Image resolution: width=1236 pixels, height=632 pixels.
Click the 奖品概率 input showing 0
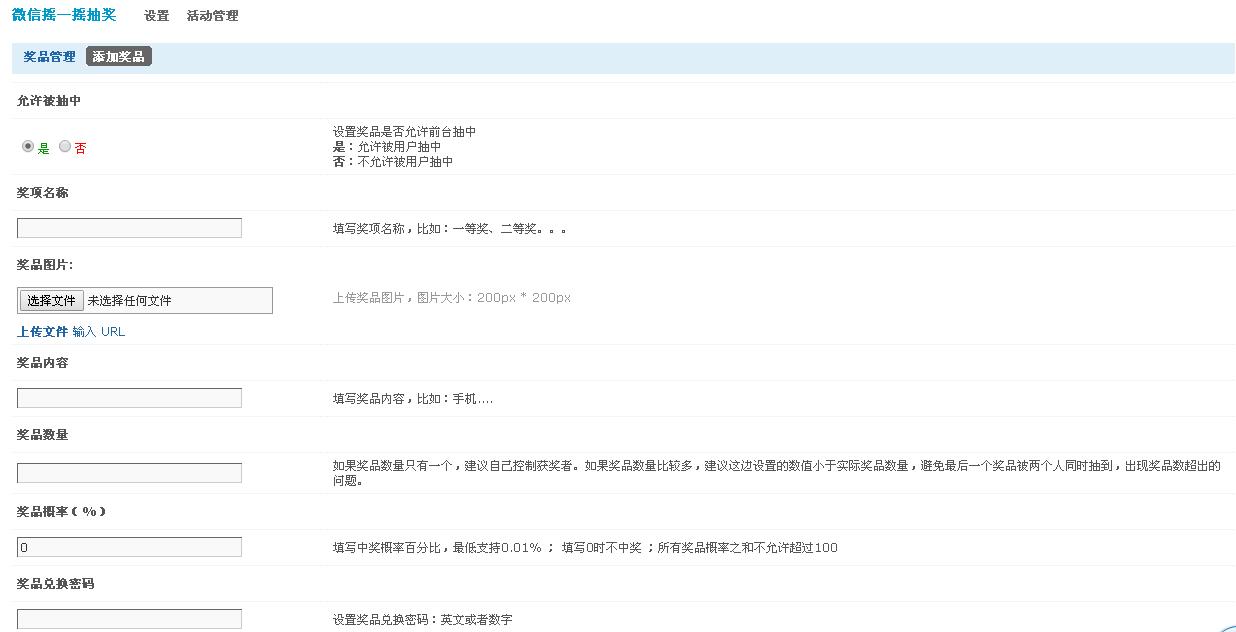tap(128, 546)
